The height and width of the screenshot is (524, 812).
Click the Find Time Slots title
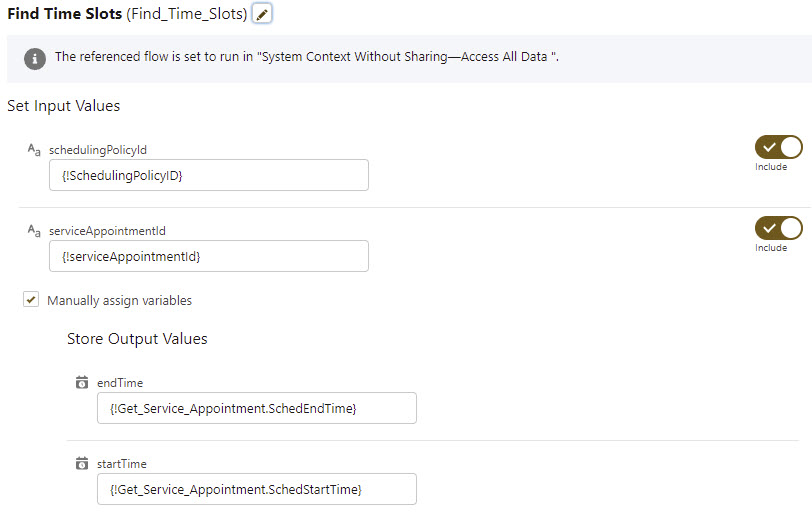coord(64,14)
